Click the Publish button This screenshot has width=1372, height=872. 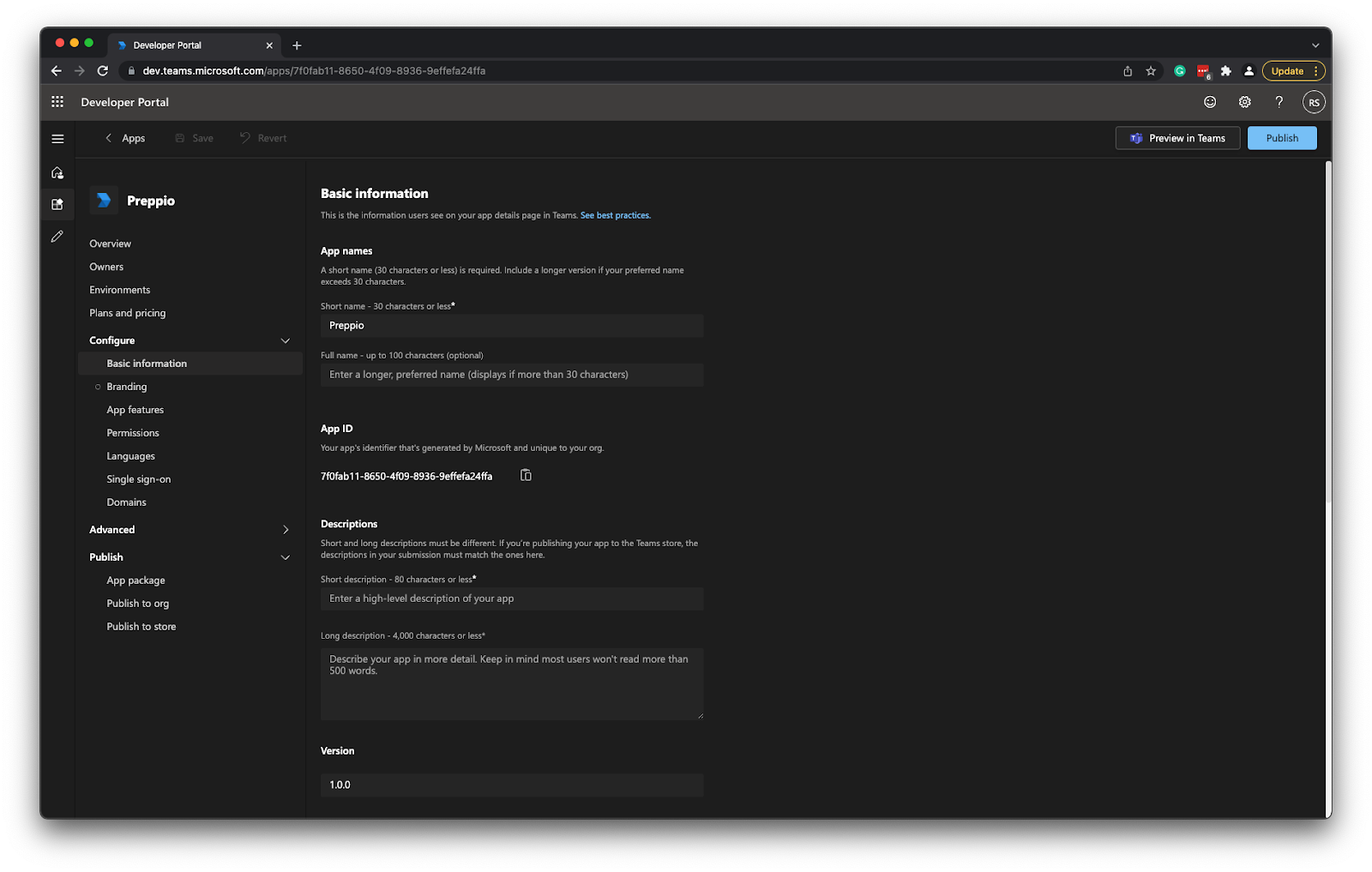[1281, 137]
